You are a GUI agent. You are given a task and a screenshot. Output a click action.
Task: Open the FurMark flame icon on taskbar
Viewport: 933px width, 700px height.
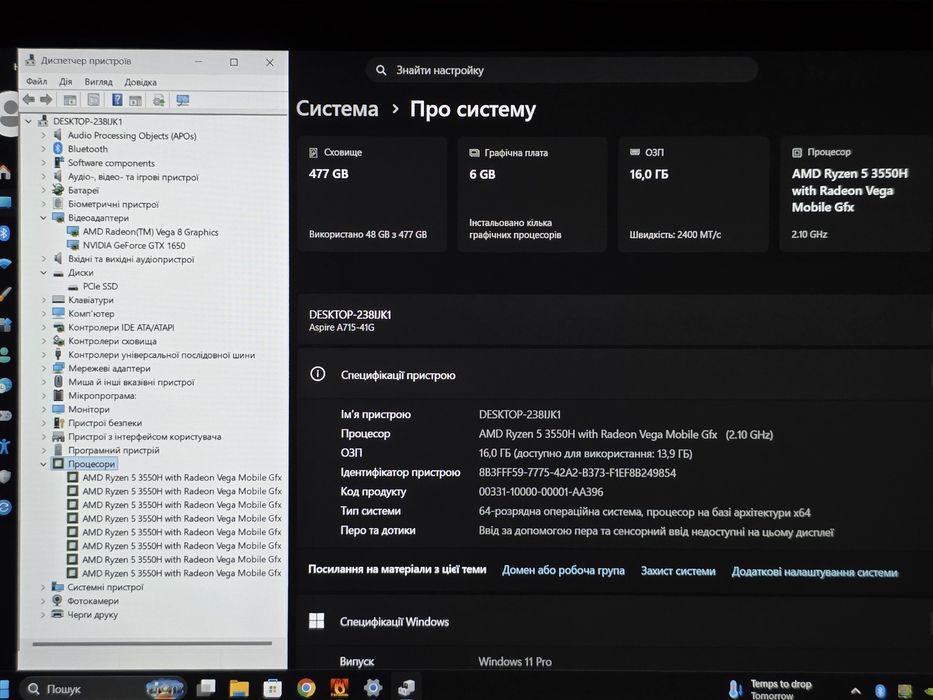coord(339,688)
